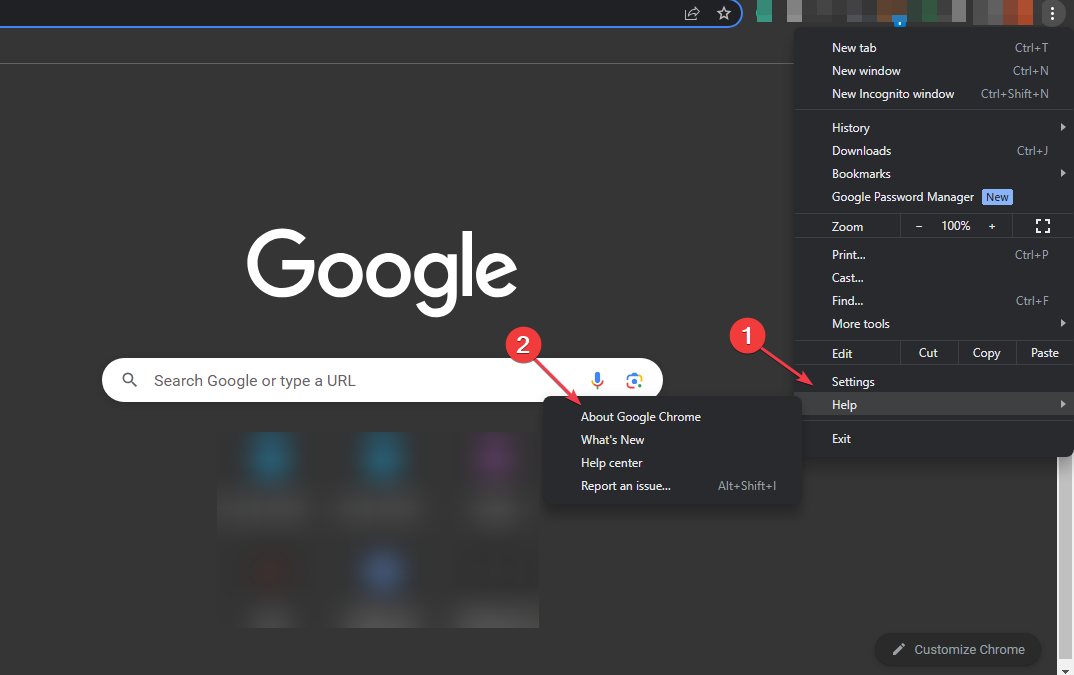1074x675 pixels.
Task: Select Find... in the menu
Action: pos(934,301)
